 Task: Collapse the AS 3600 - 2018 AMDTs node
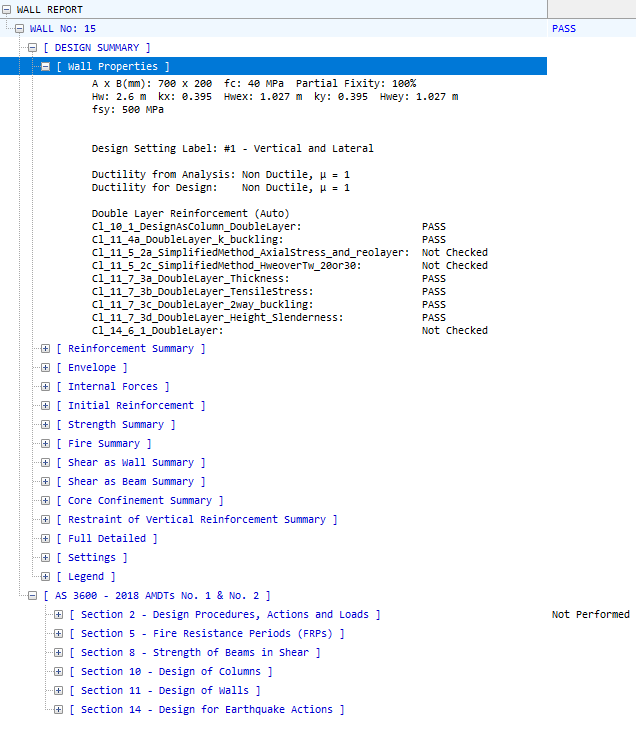tap(32, 596)
